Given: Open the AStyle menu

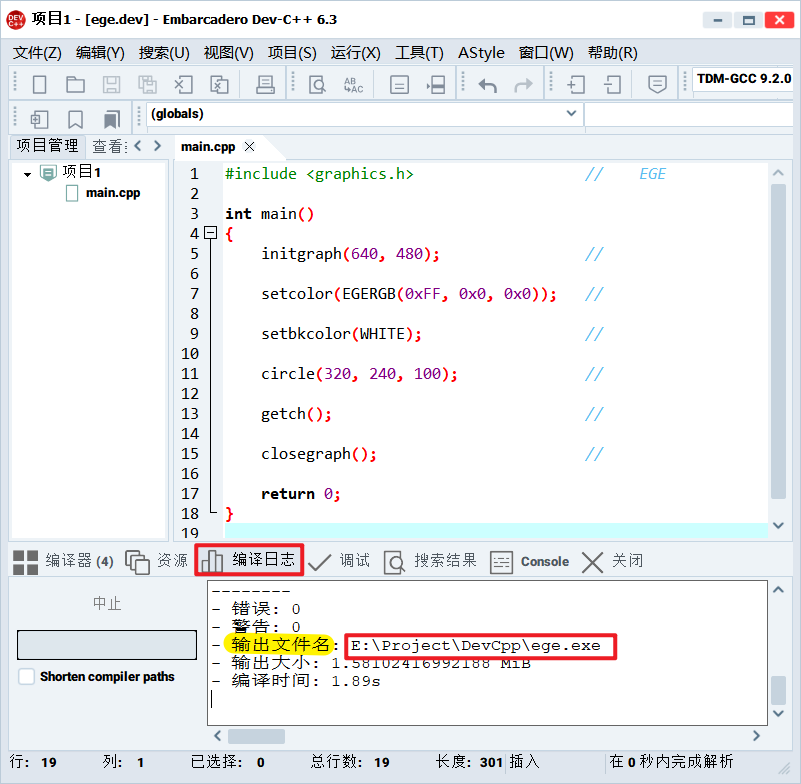Looking at the screenshot, I should point(481,53).
